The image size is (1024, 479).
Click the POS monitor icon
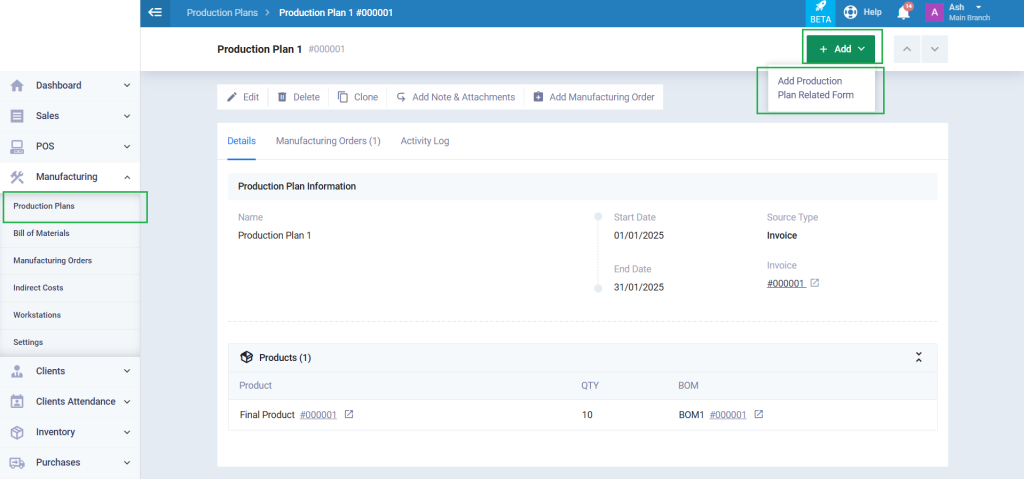17,146
